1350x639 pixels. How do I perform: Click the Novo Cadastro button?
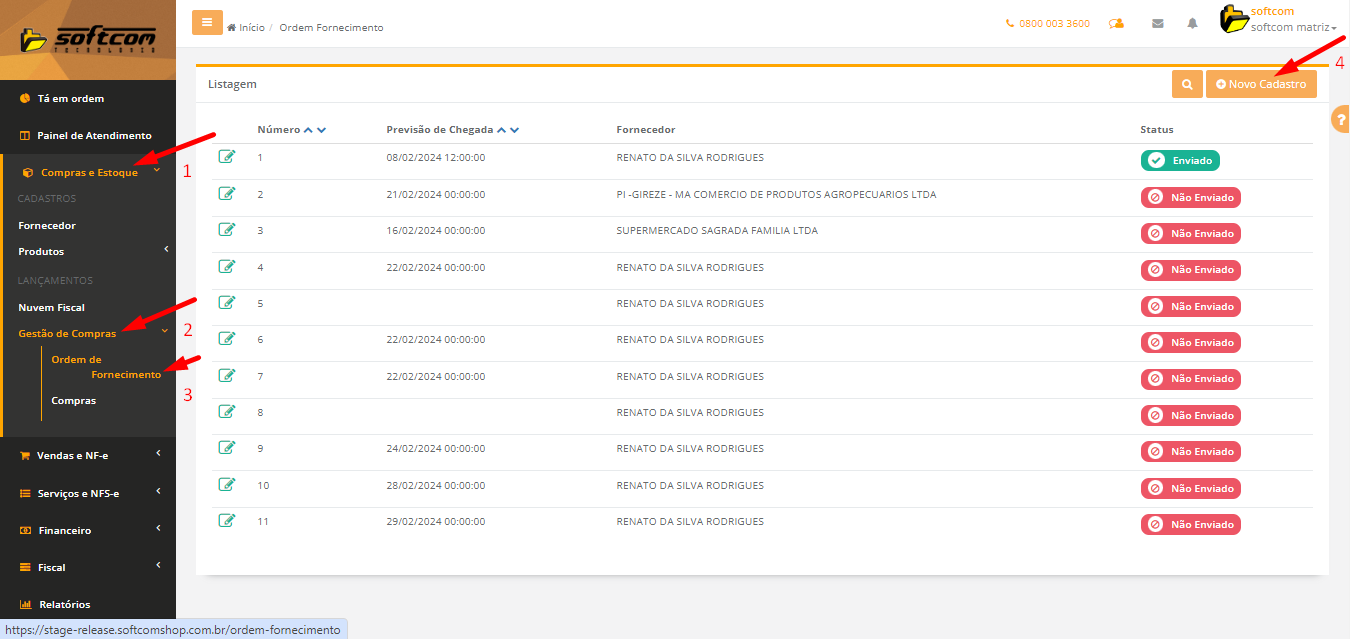pyautogui.click(x=1261, y=85)
